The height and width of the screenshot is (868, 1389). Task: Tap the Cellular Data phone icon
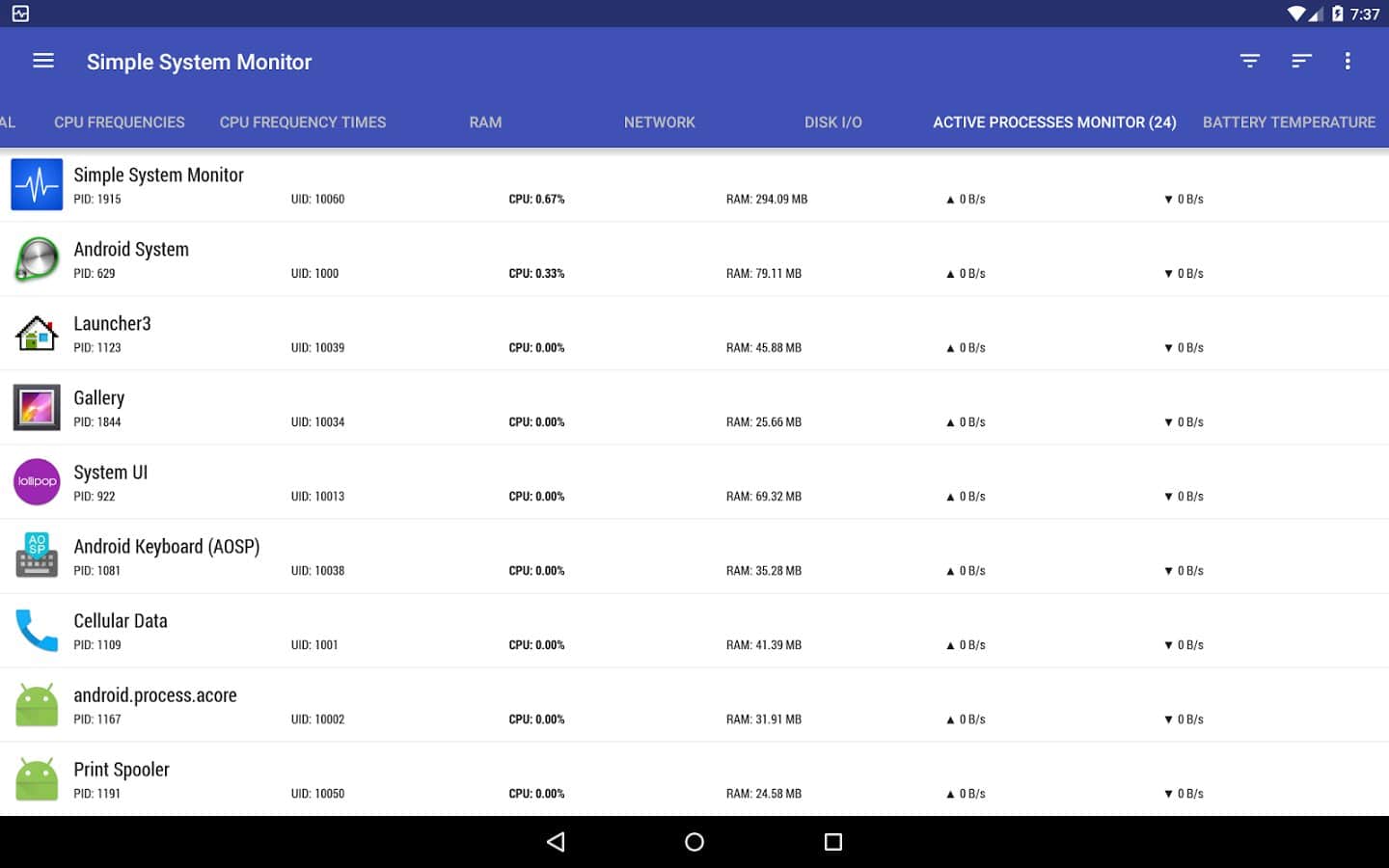(37, 630)
